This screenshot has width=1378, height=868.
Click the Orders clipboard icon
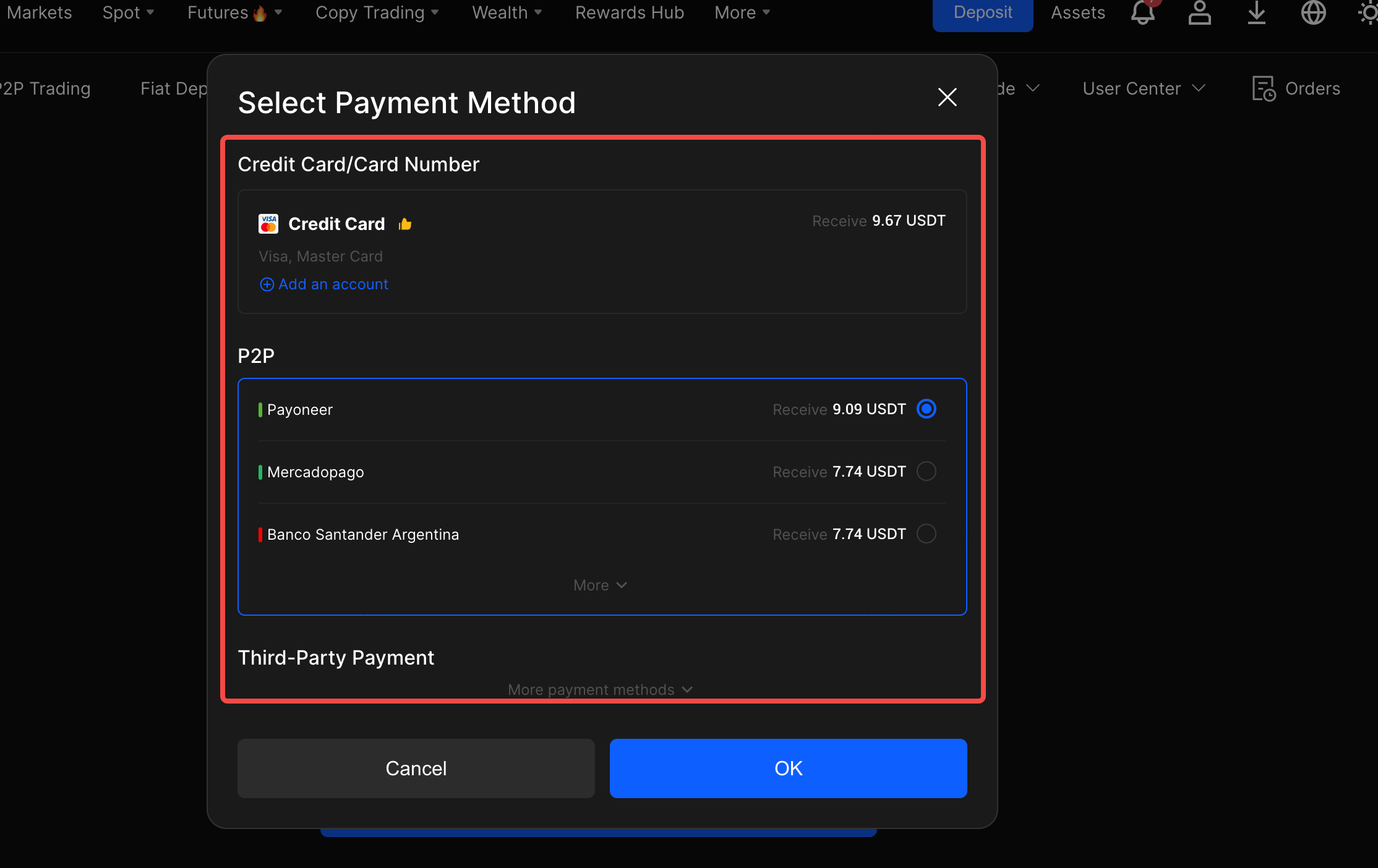[1263, 88]
